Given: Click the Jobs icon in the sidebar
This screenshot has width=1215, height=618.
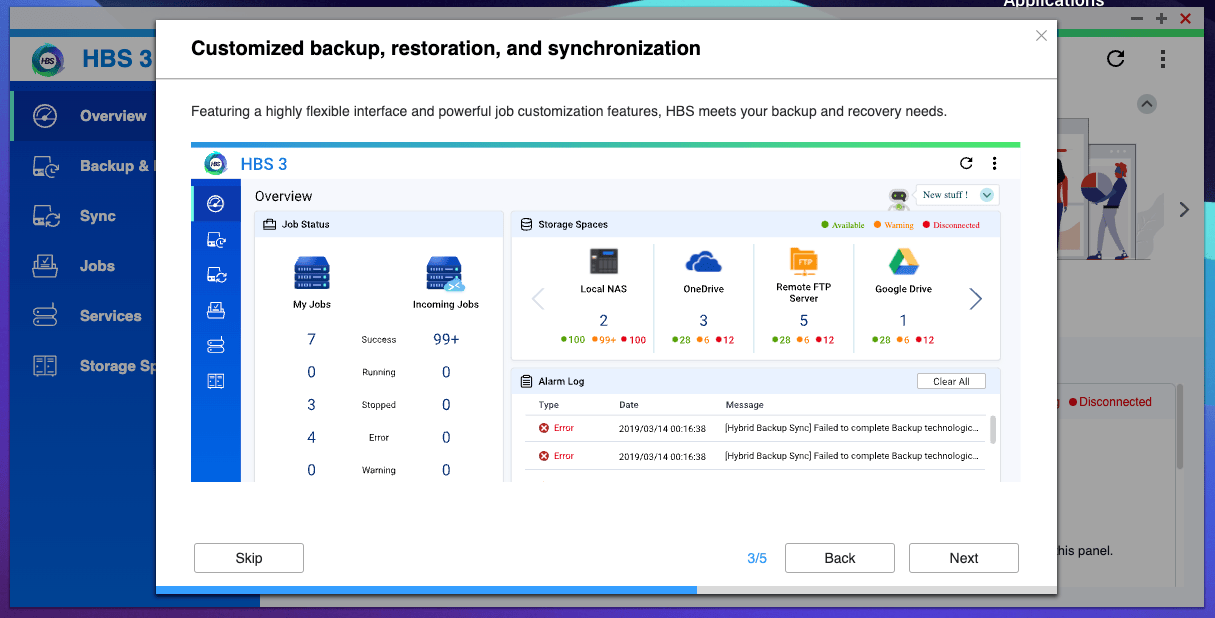Looking at the screenshot, I should tap(45, 266).
